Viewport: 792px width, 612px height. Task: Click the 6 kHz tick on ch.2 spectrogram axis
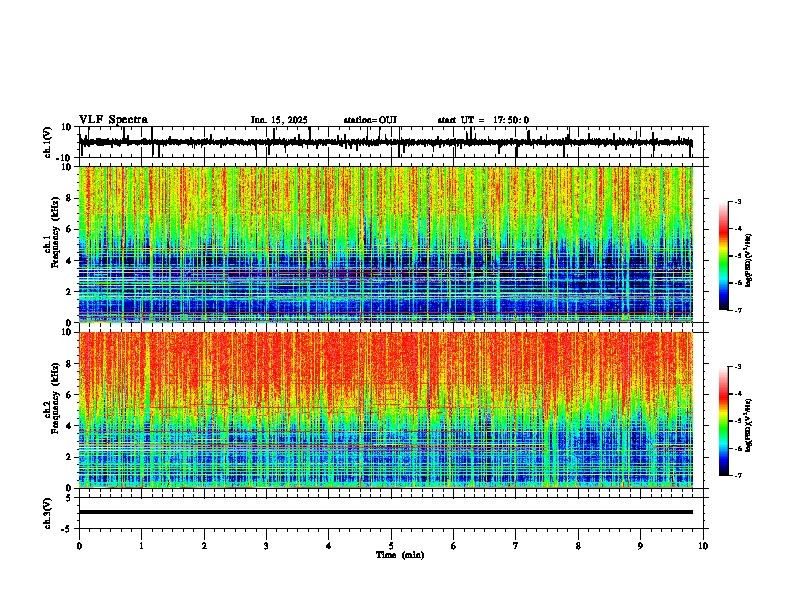[x=70, y=395]
